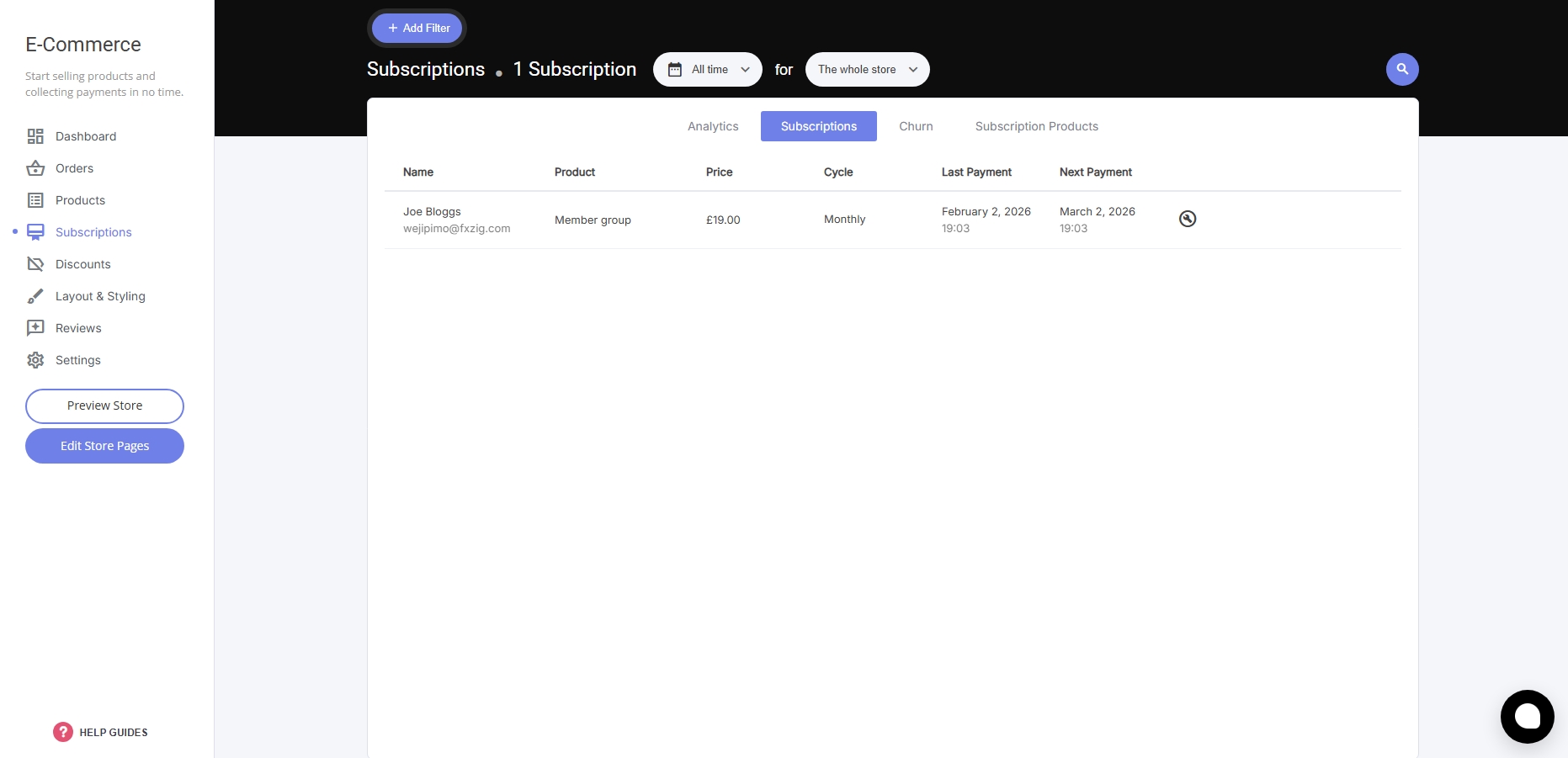This screenshot has height=758, width=1568.
Task: Switch to the Churn tab
Action: 916,126
